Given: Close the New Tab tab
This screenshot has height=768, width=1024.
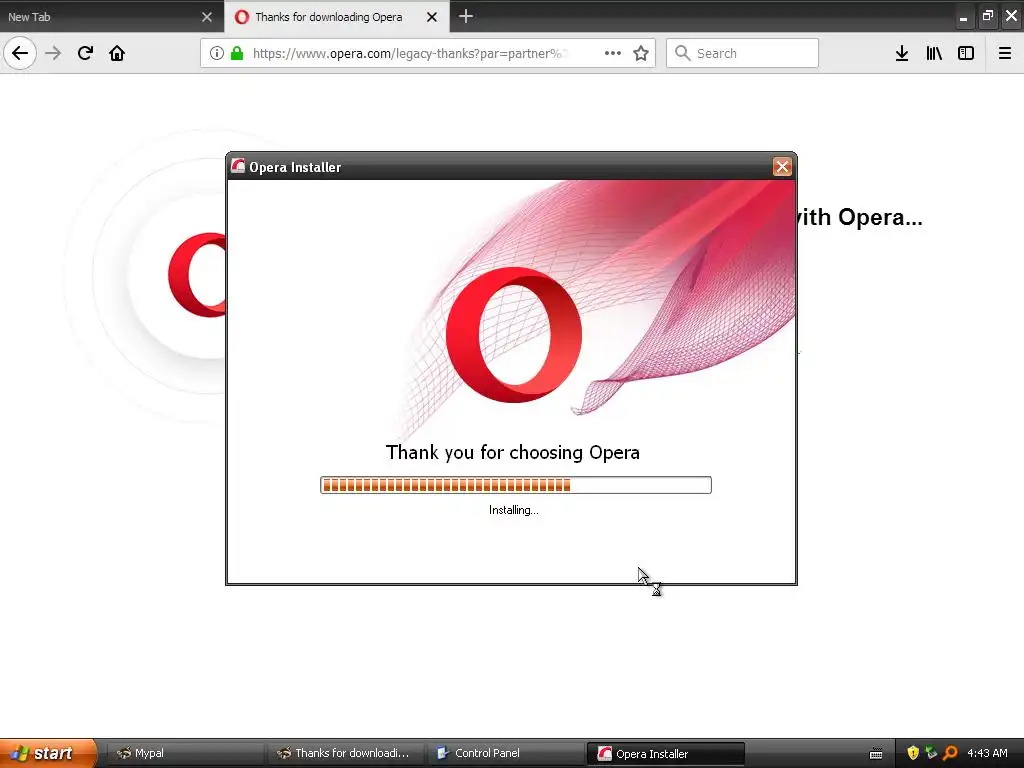Looking at the screenshot, I should click(x=207, y=17).
